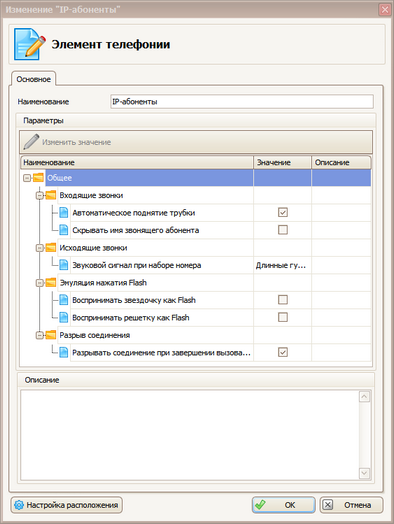Click the folder icon beside Эмуляция нажатия Flash
This screenshot has width=394, height=524.
coord(51,282)
